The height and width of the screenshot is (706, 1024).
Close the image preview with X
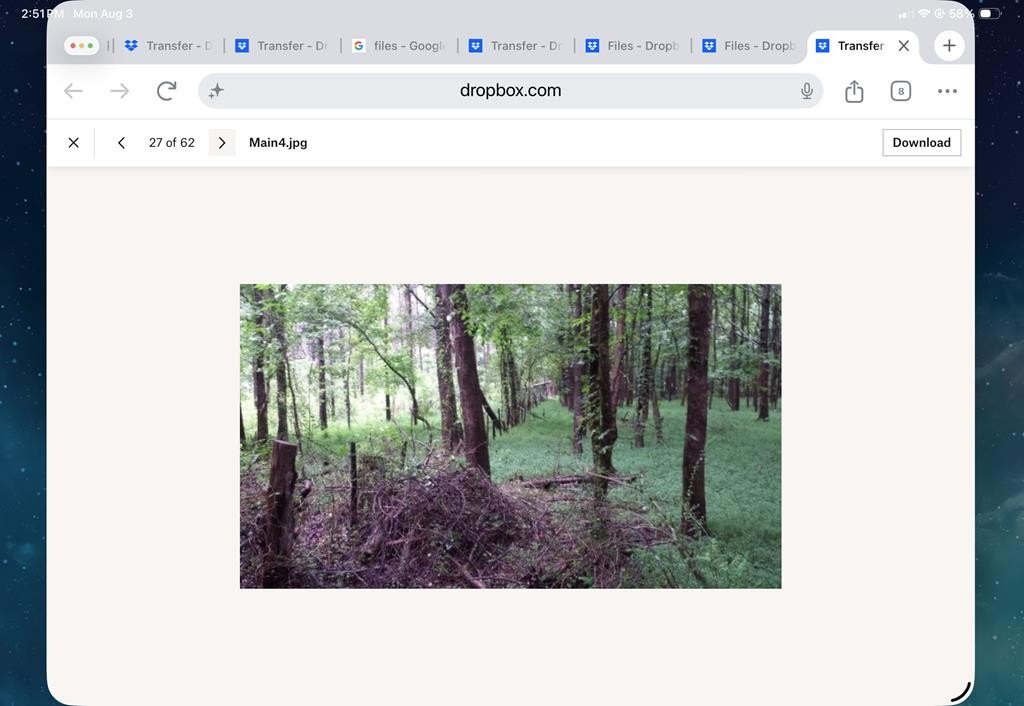tap(74, 142)
